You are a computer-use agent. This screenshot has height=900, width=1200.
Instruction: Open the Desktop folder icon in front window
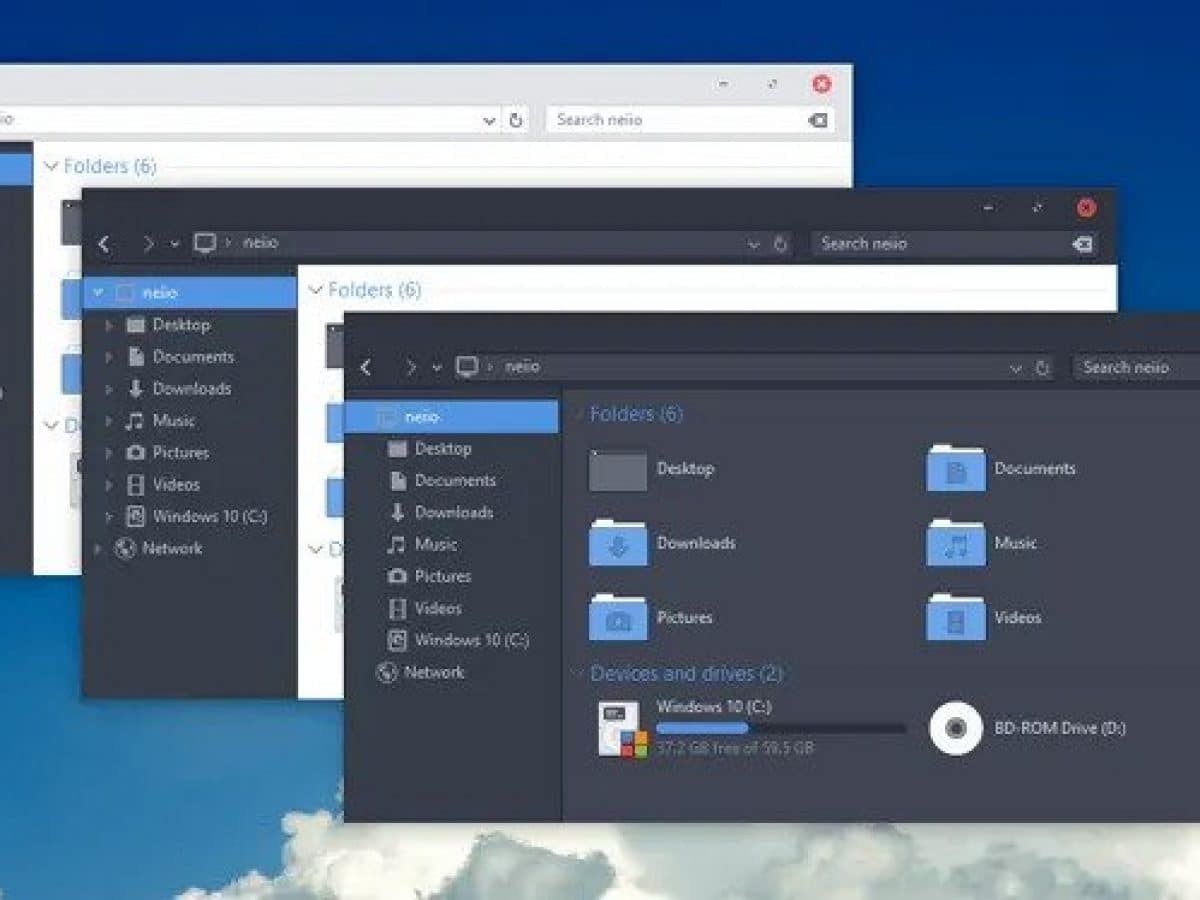coord(617,469)
